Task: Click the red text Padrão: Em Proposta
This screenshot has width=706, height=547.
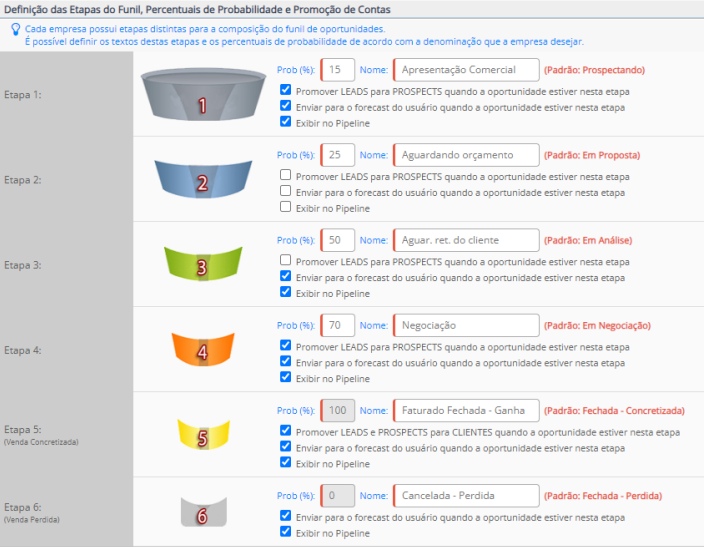Action: click(592, 155)
